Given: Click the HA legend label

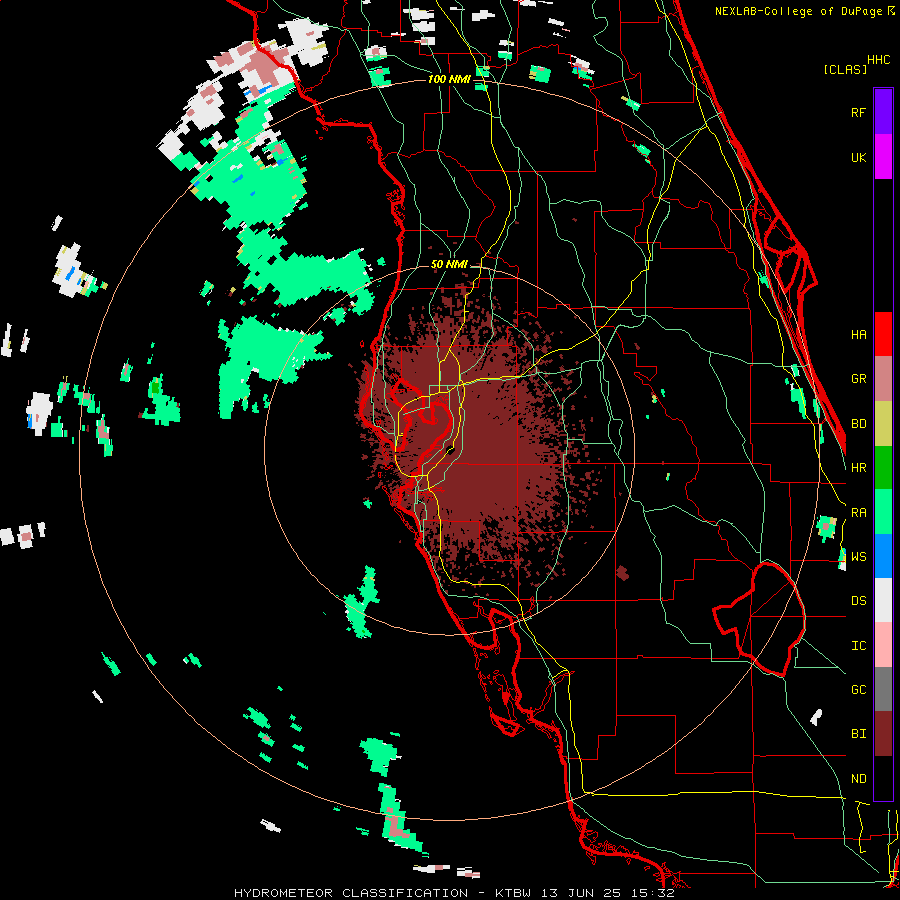Looking at the screenshot, I should pyautogui.click(x=858, y=334).
